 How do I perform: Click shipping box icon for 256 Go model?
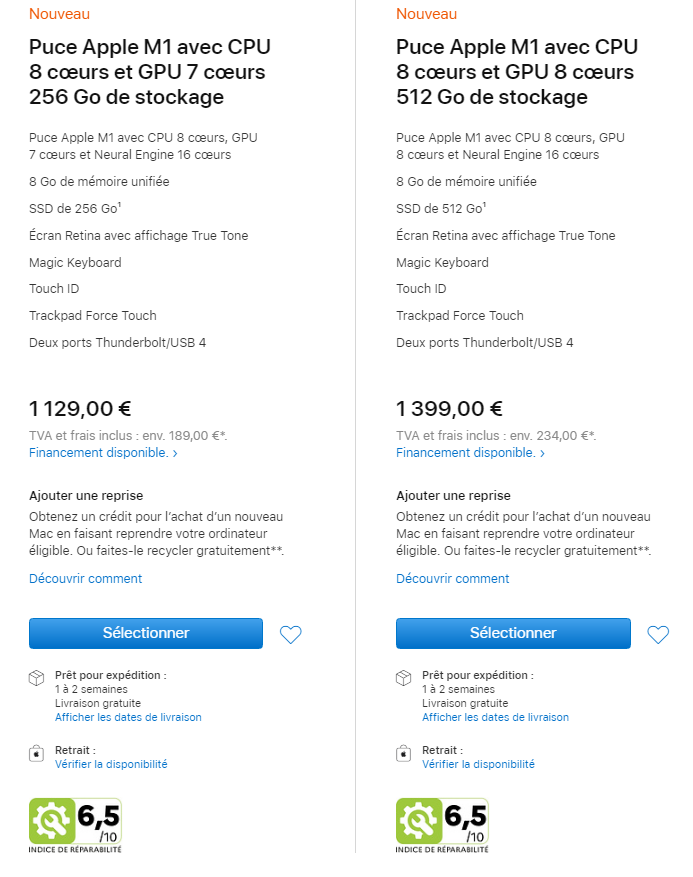(x=36, y=678)
